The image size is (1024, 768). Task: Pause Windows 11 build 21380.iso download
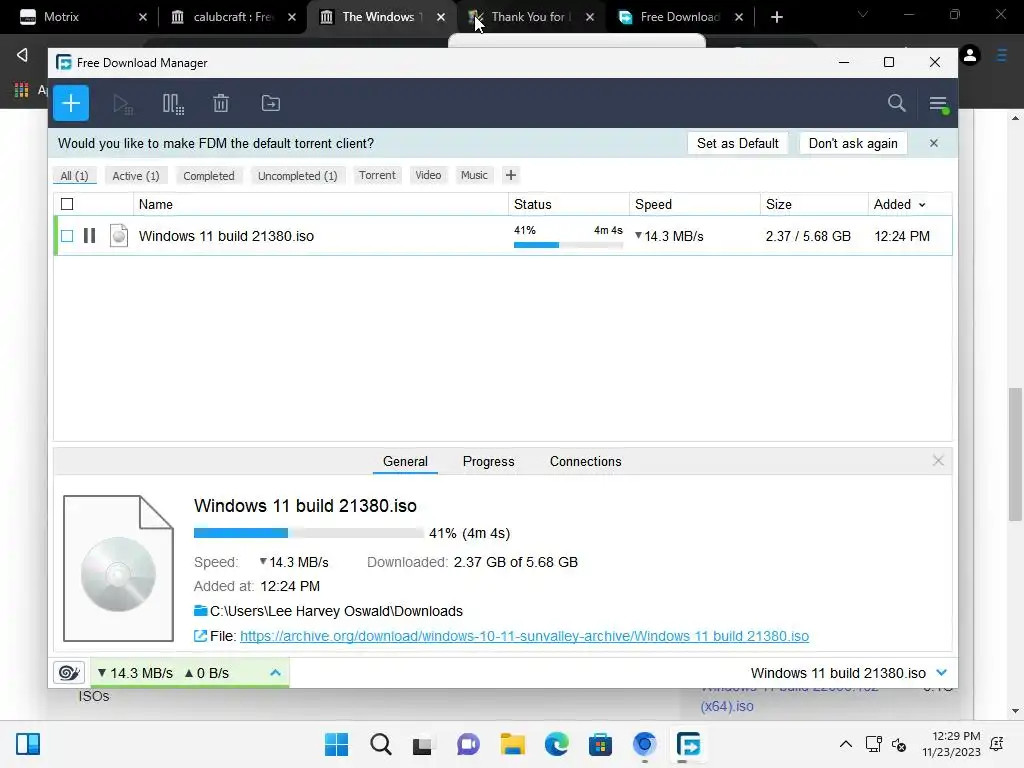coord(89,236)
